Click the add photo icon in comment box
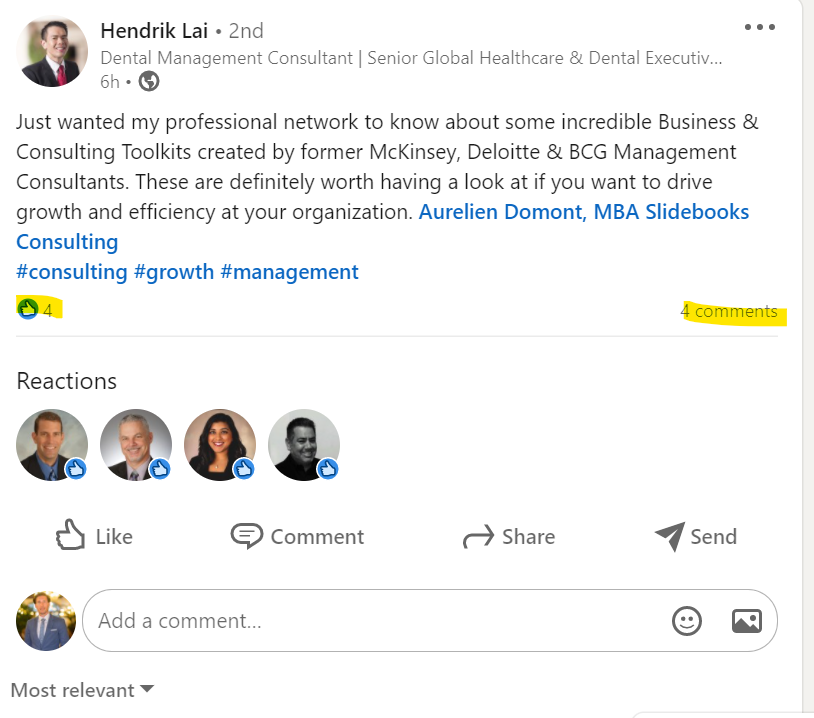The image size is (814, 718). click(x=747, y=621)
